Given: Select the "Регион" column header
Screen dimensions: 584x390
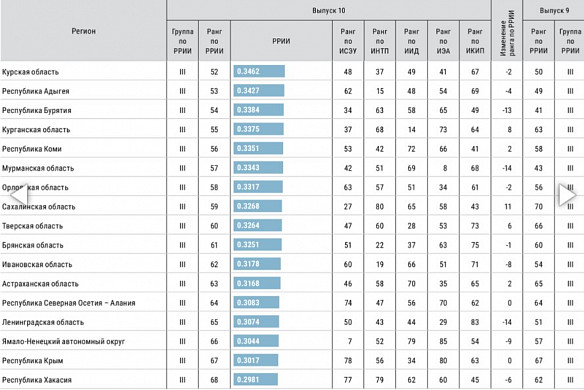Looking at the screenshot, I should point(83,31).
